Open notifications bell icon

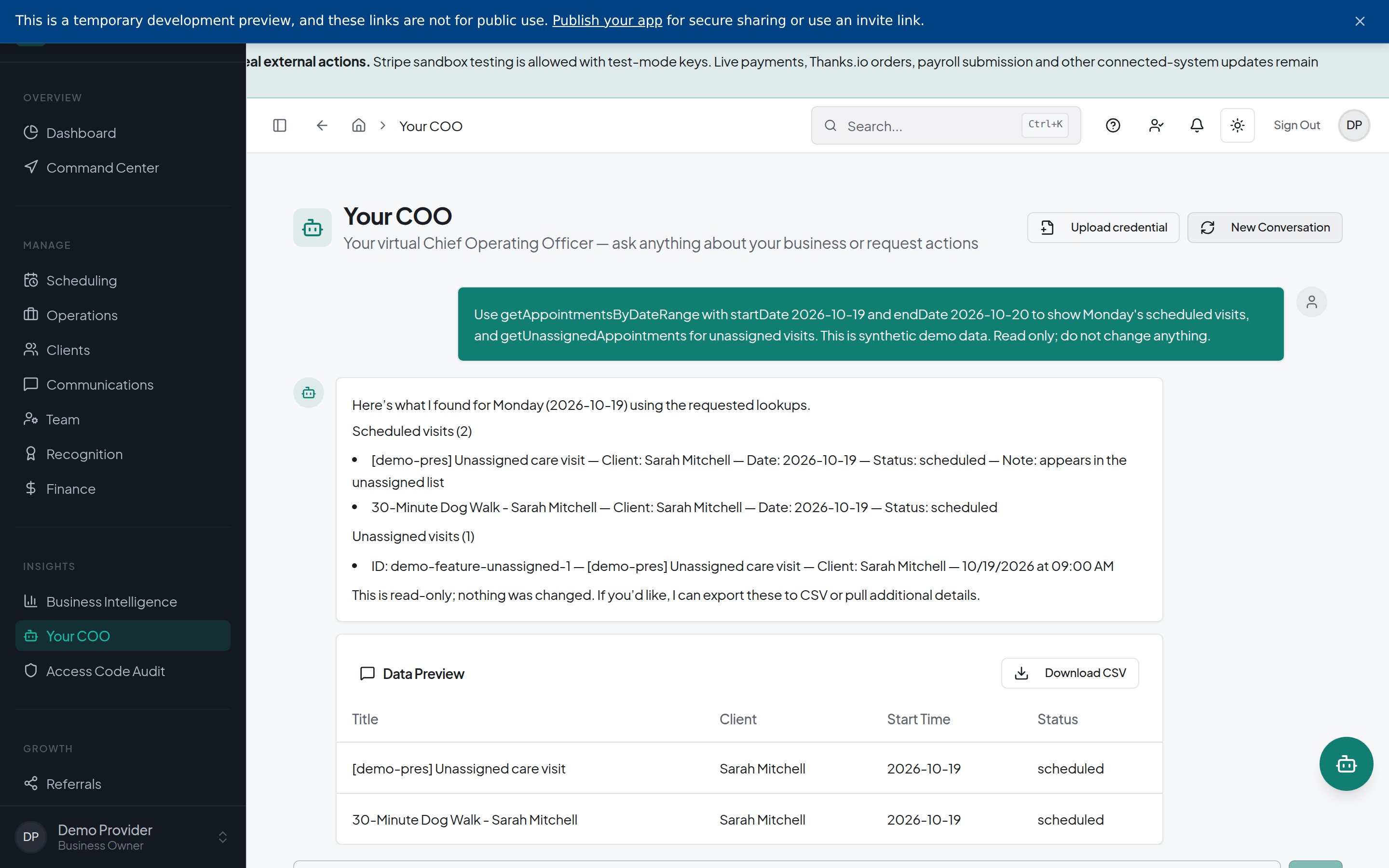coord(1197,125)
